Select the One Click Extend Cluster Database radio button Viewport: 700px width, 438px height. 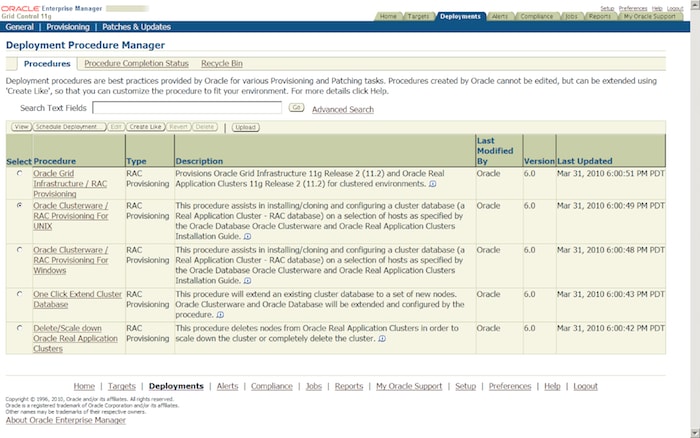click(x=20, y=294)
